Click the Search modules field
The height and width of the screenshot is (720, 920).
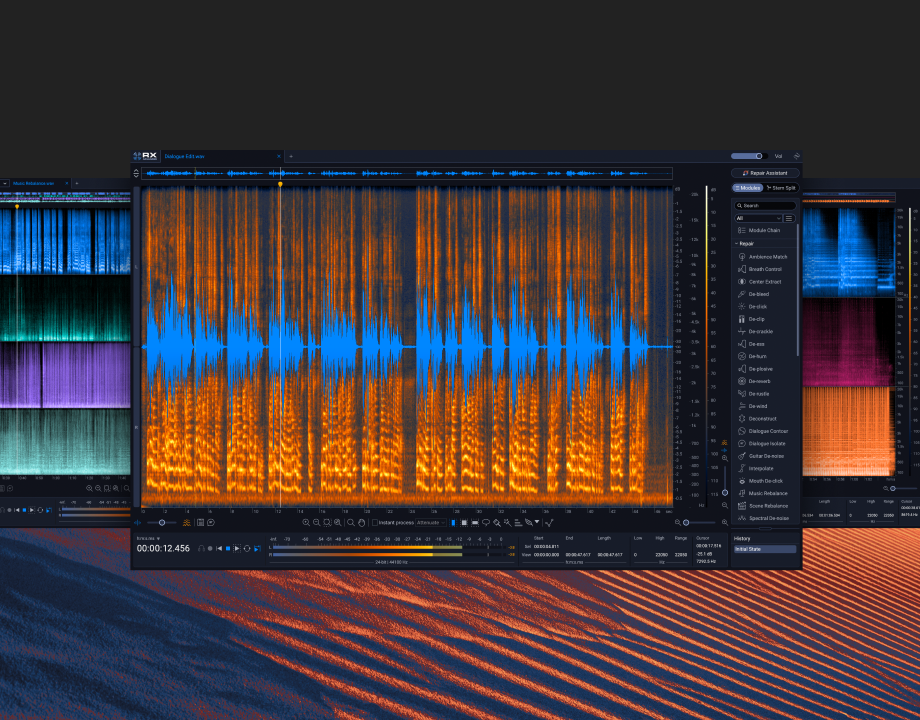(x=765, y=205)
